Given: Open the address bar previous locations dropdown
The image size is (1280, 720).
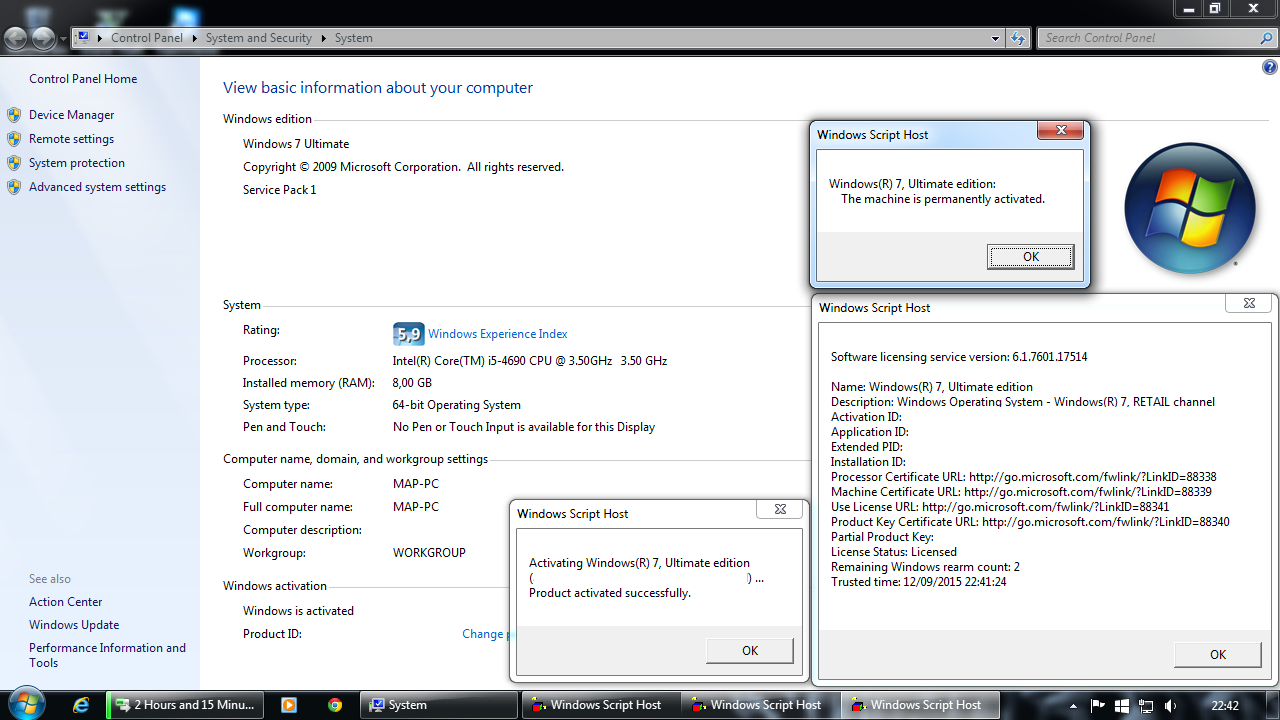Looking at the screenshot, I should pyautogui.click(x=995, y=38).
